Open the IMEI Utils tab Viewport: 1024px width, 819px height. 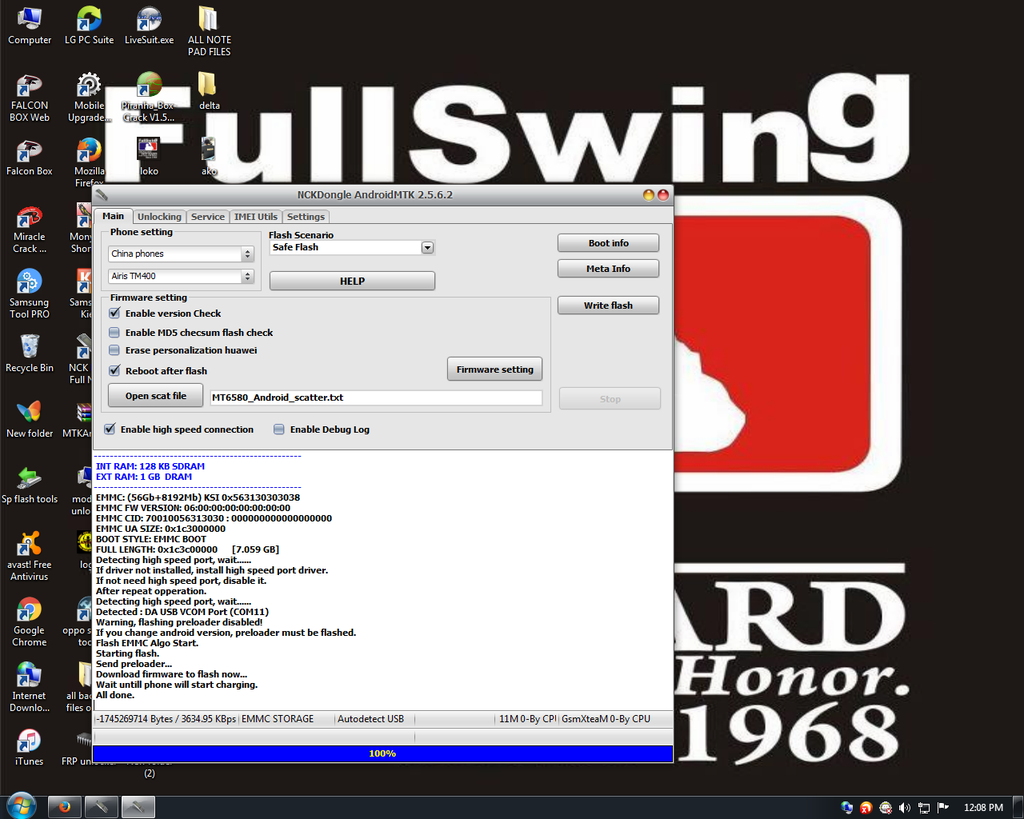point(255,217)
